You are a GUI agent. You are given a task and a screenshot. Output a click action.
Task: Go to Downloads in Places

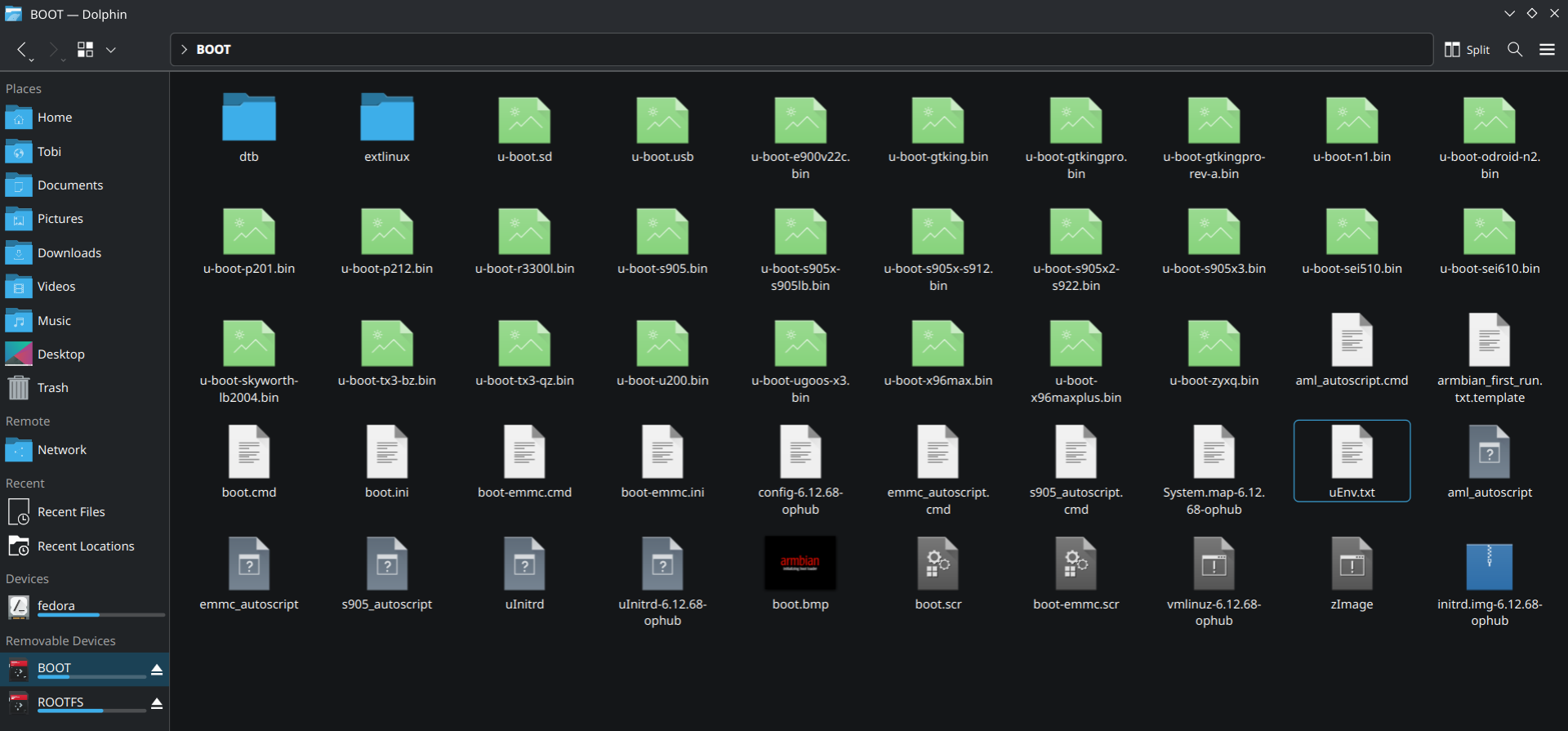pos(69,252)
